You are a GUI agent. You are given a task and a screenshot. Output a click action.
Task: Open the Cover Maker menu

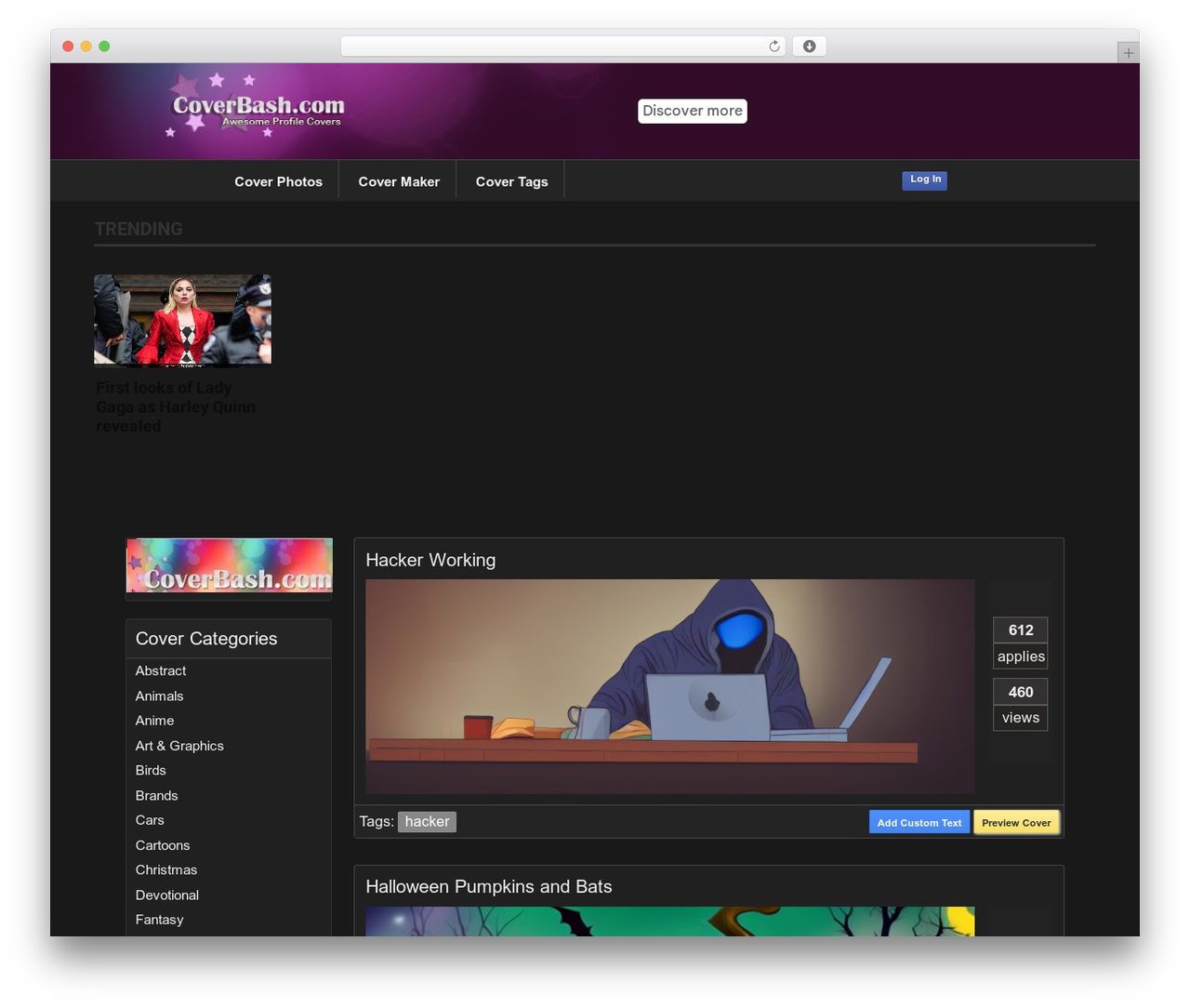tap(399, 181)
